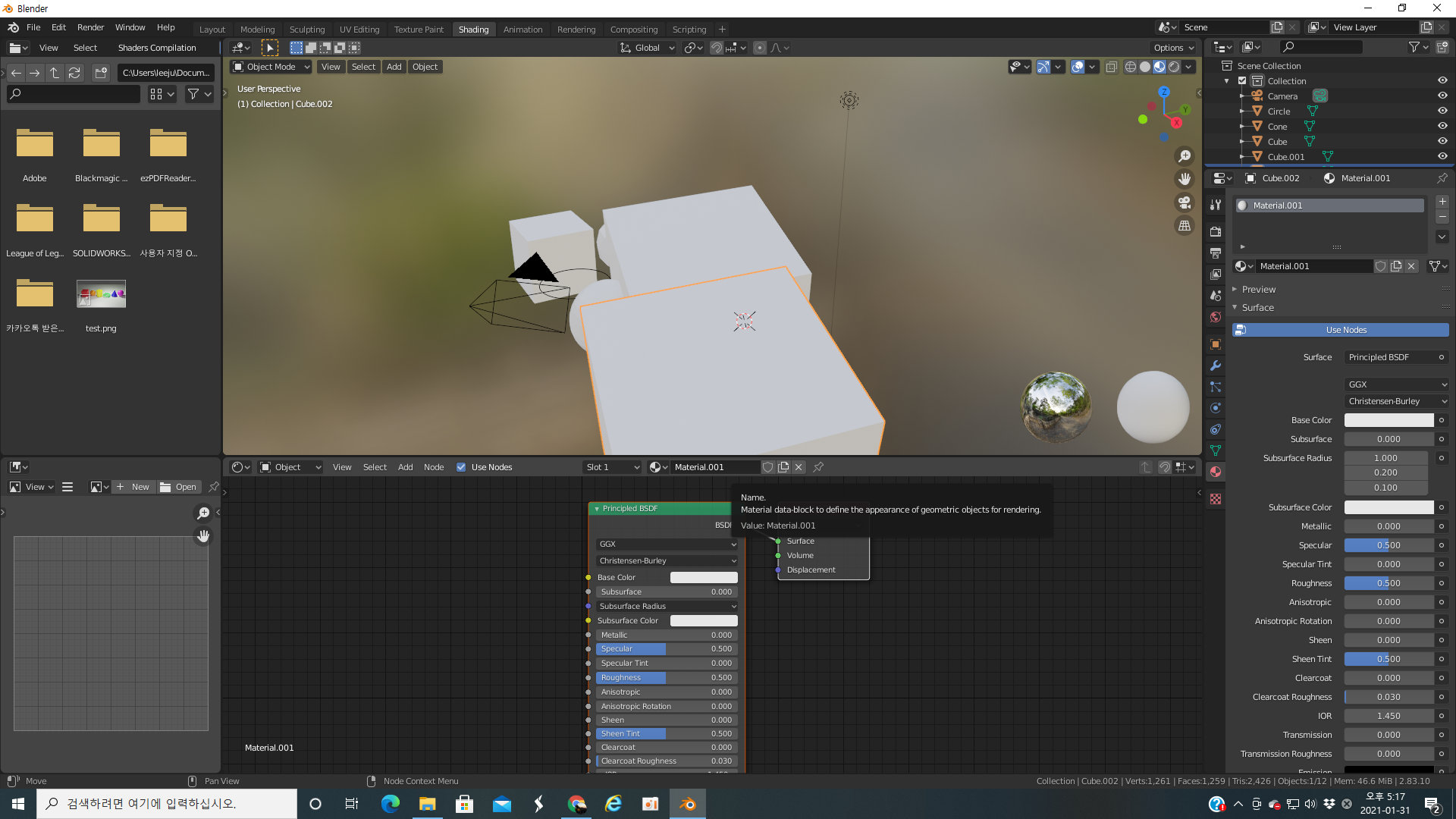
Task: Uncheck Use Nodes checkbox in node editor
Action: pyautogui.click(x=461, y=467)
